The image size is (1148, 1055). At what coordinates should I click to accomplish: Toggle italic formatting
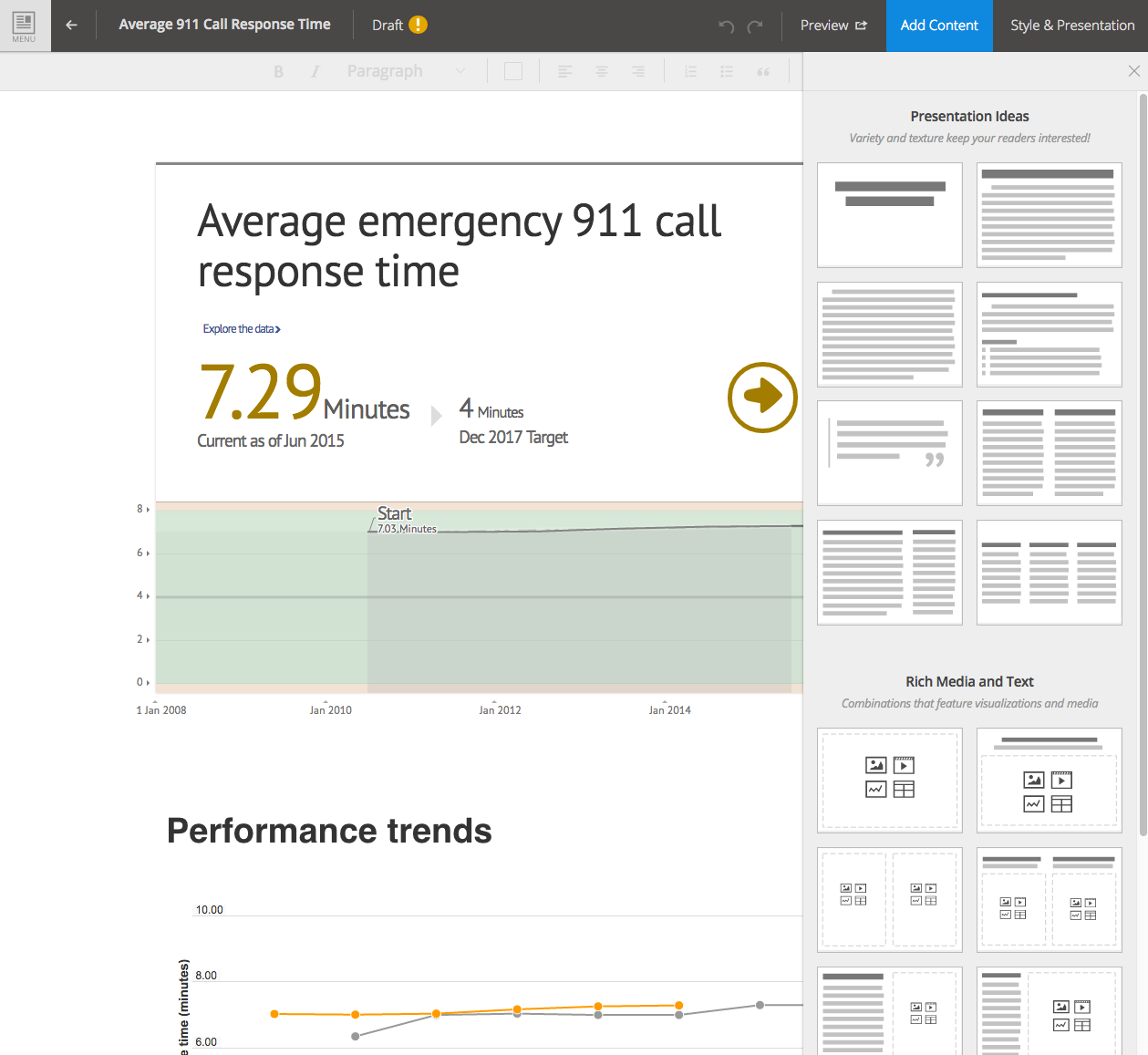point(315,71)
